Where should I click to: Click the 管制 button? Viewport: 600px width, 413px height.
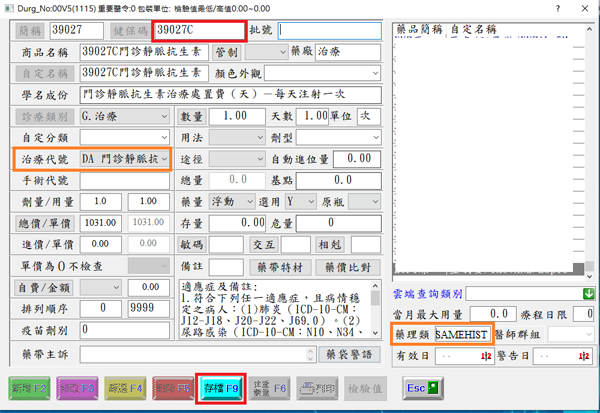coord(227,51)
